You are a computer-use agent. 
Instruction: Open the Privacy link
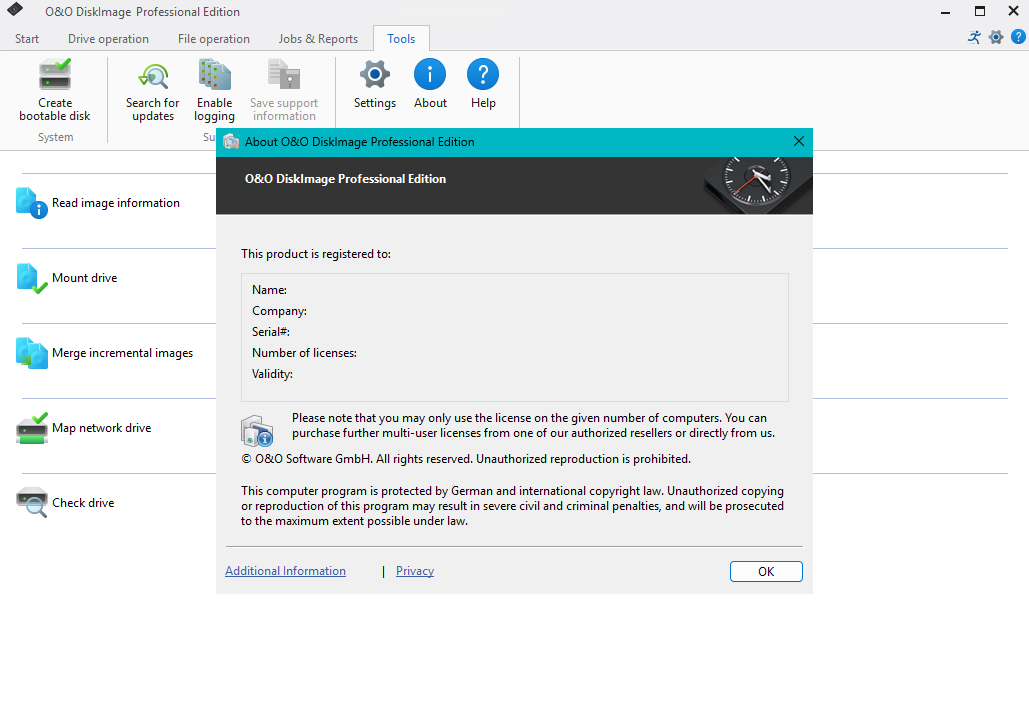(415, 571)
